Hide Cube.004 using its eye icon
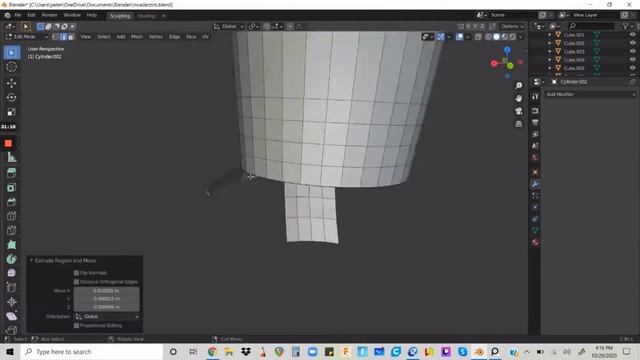The image size is (640, 360). (633, 60)
